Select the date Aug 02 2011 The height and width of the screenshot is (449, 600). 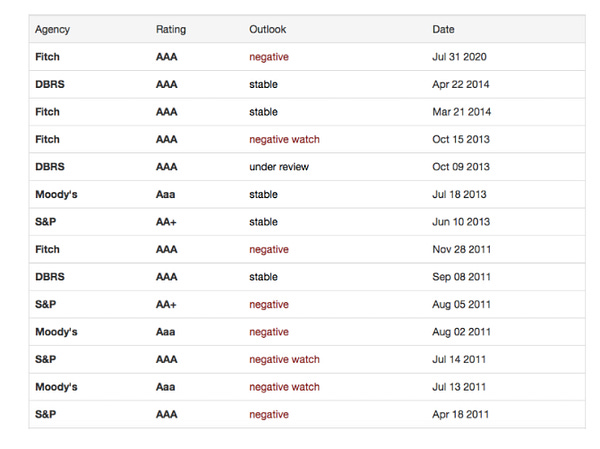[461, 332]
